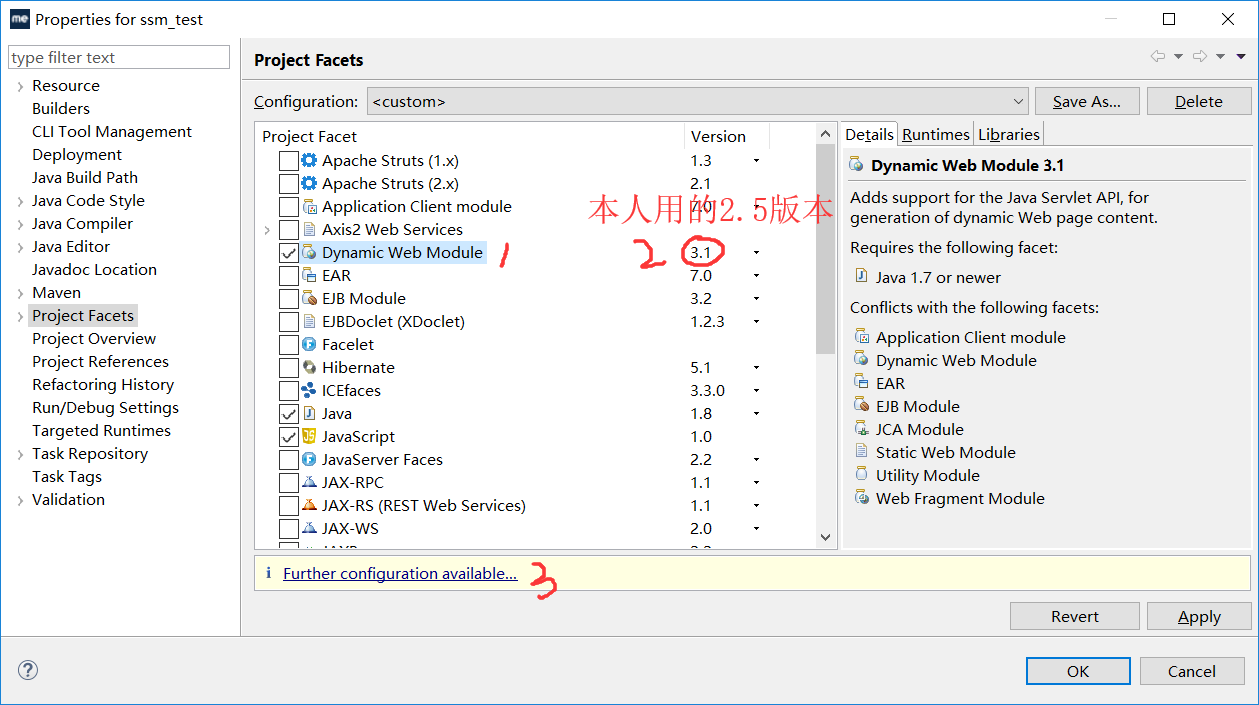Click the Project Facet column header

tap(470, 136)
